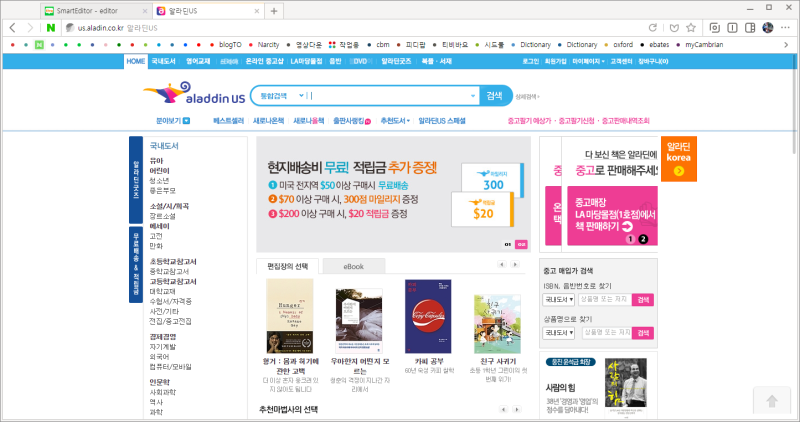Open the cbm bookmark
This screenshot has height=422, width=800.
379,44
